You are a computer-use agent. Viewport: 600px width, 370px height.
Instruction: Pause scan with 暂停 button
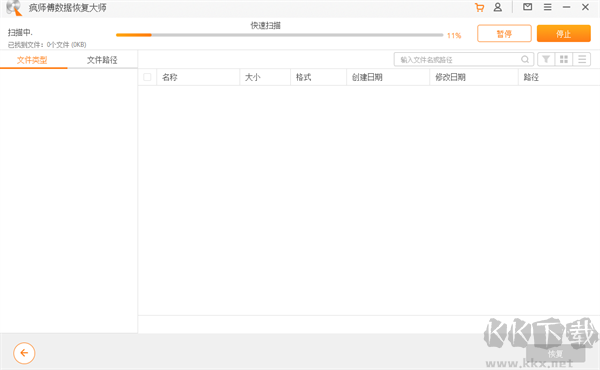pyautogui.click(x=504, y=34)
